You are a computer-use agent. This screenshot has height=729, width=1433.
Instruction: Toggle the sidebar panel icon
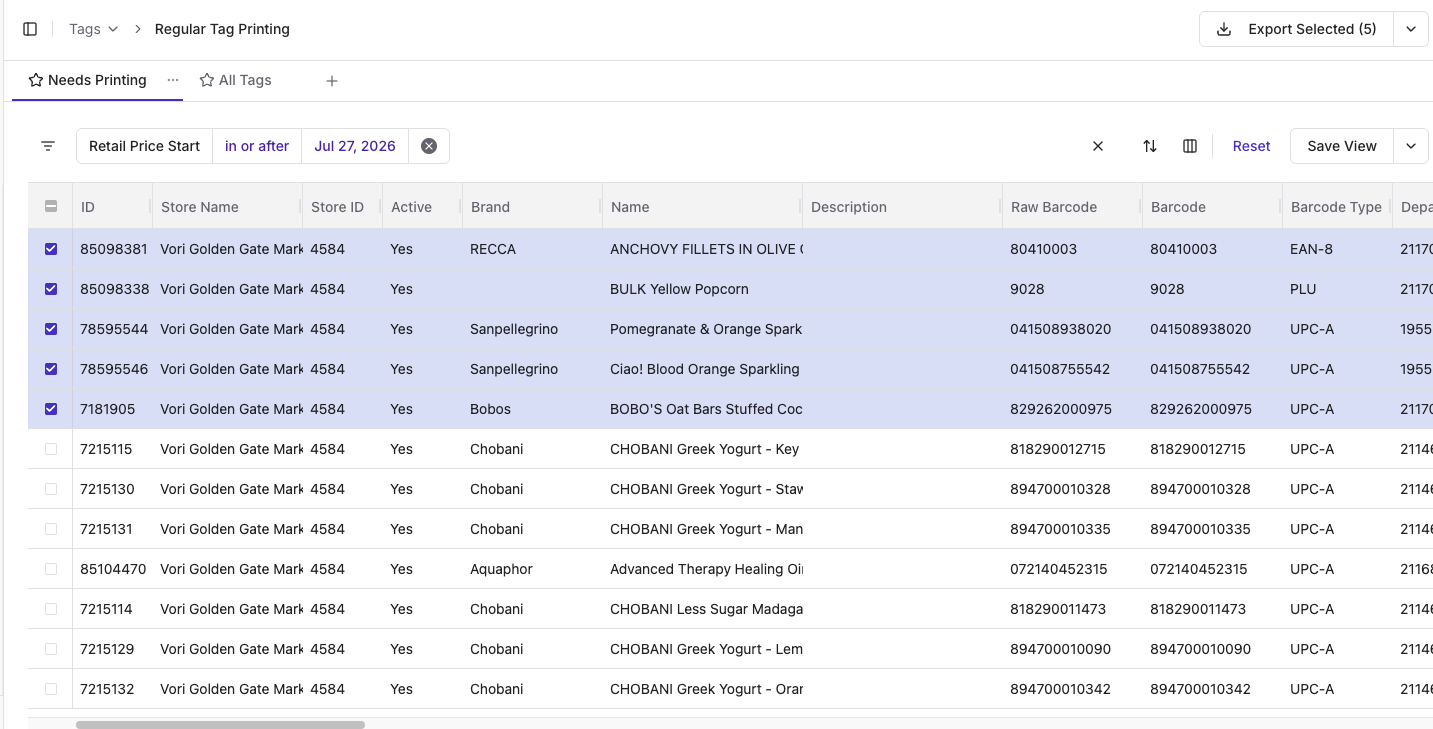30,29
